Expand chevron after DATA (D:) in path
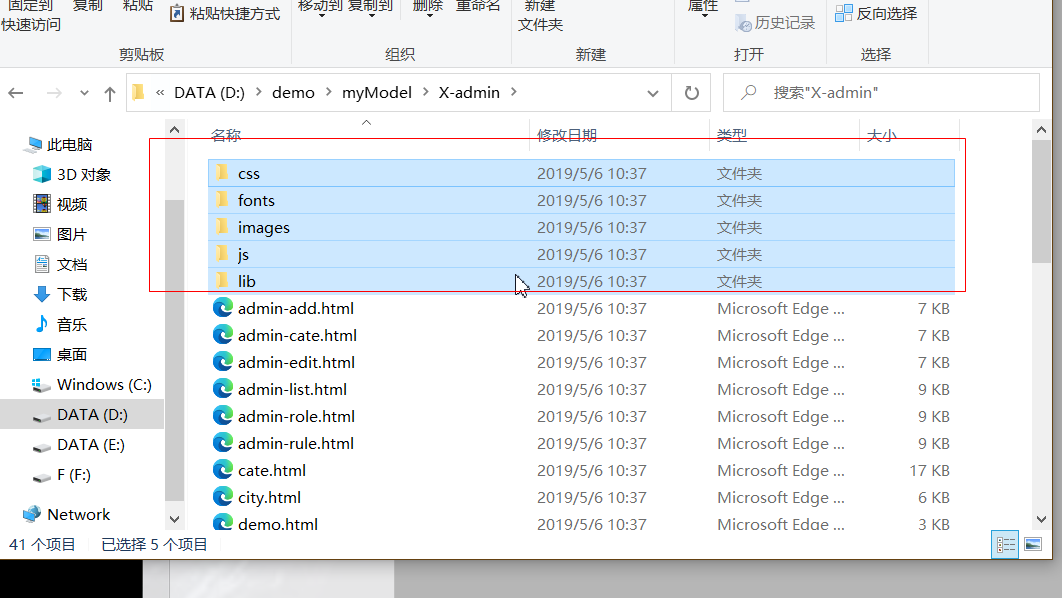The width and height of the screenshot is (1062, 598). pyautogui.click(x=259, y=92)
